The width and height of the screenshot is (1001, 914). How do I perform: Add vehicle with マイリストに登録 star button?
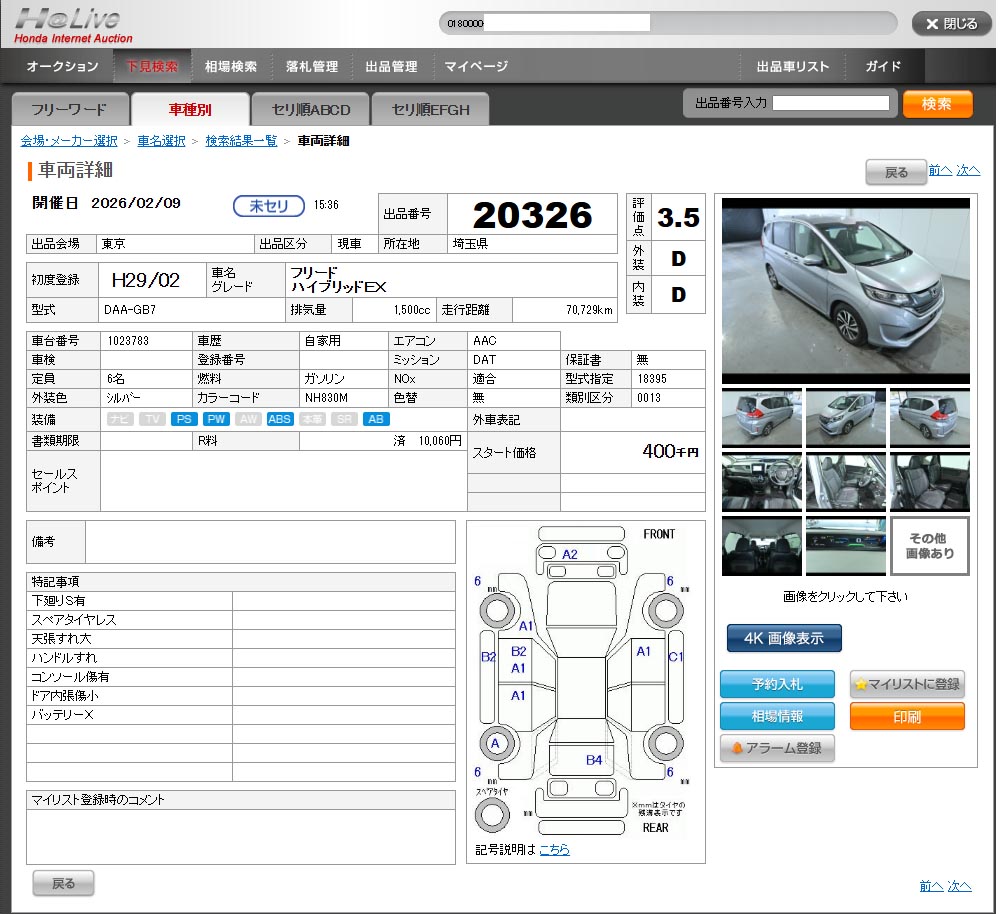coord(907,684)
